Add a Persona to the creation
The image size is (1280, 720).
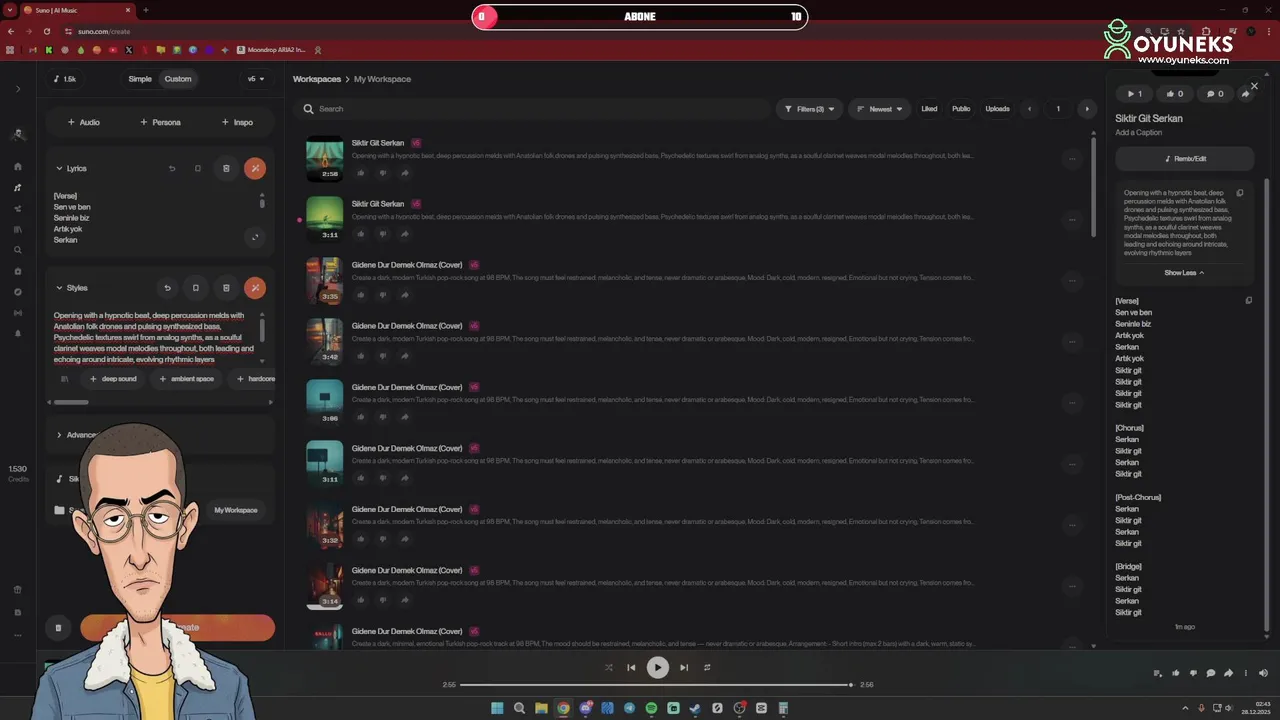point(160,122)
